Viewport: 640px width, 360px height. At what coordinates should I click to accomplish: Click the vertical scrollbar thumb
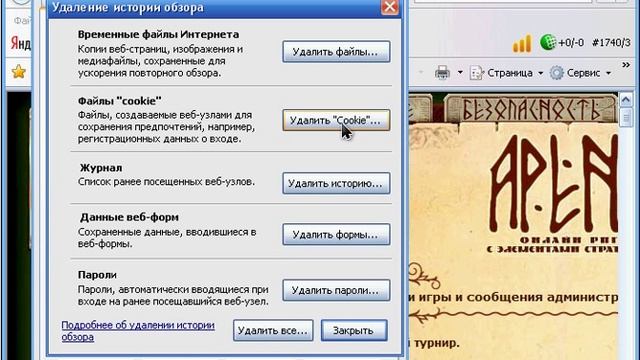[x=626, y=118]
